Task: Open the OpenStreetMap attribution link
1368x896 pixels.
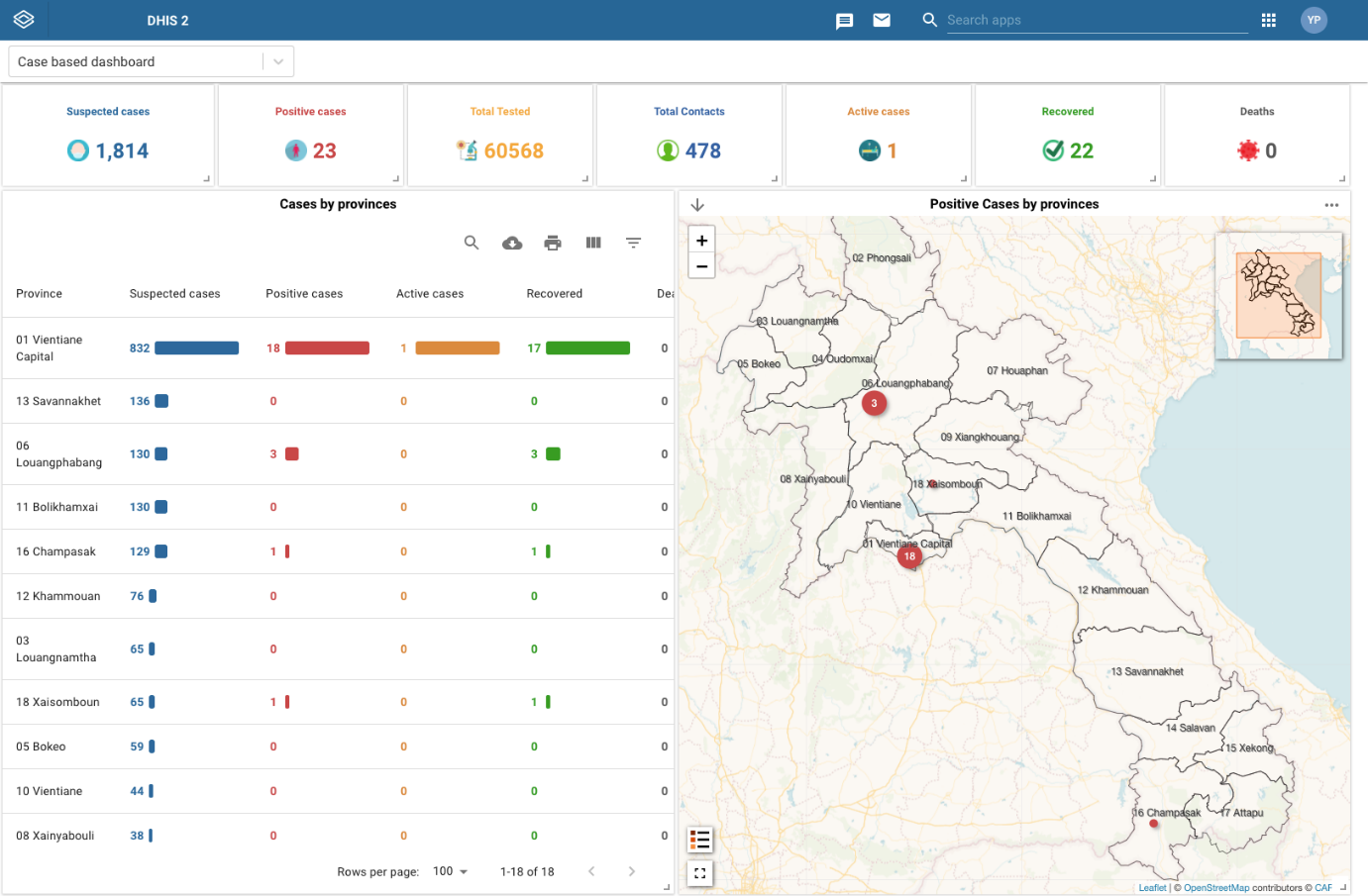Action: [1215, 888]
